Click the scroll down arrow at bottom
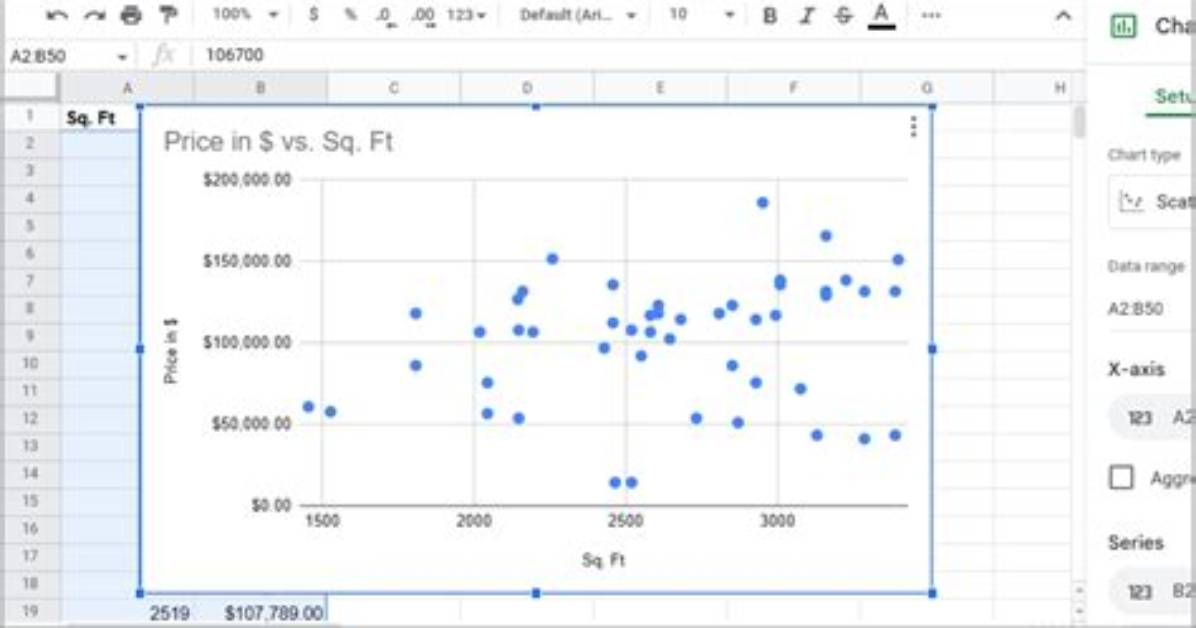The width and height of the screenshot is (1196, 628). click(1079, 611)
